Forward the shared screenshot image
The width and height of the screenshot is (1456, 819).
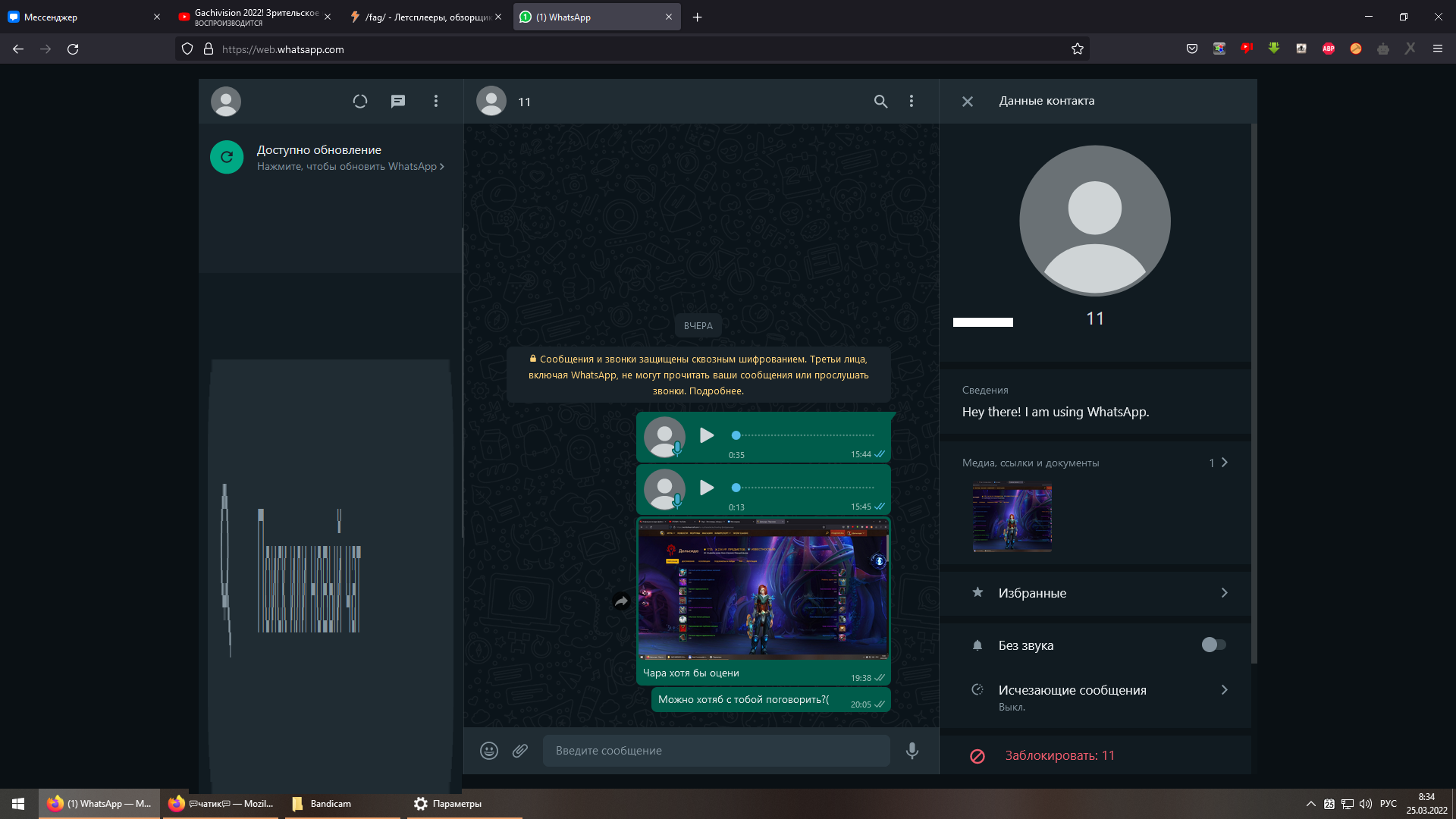[x=622, y=601]
